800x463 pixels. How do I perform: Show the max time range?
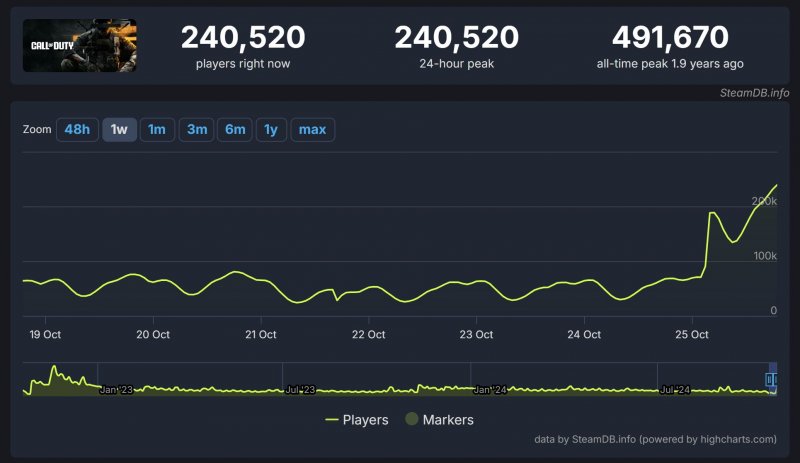pyautogui.click(x=313, y=130)
